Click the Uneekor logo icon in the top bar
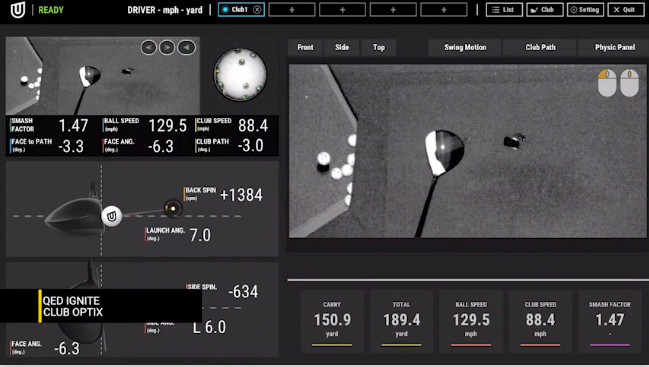 [18, 10]
